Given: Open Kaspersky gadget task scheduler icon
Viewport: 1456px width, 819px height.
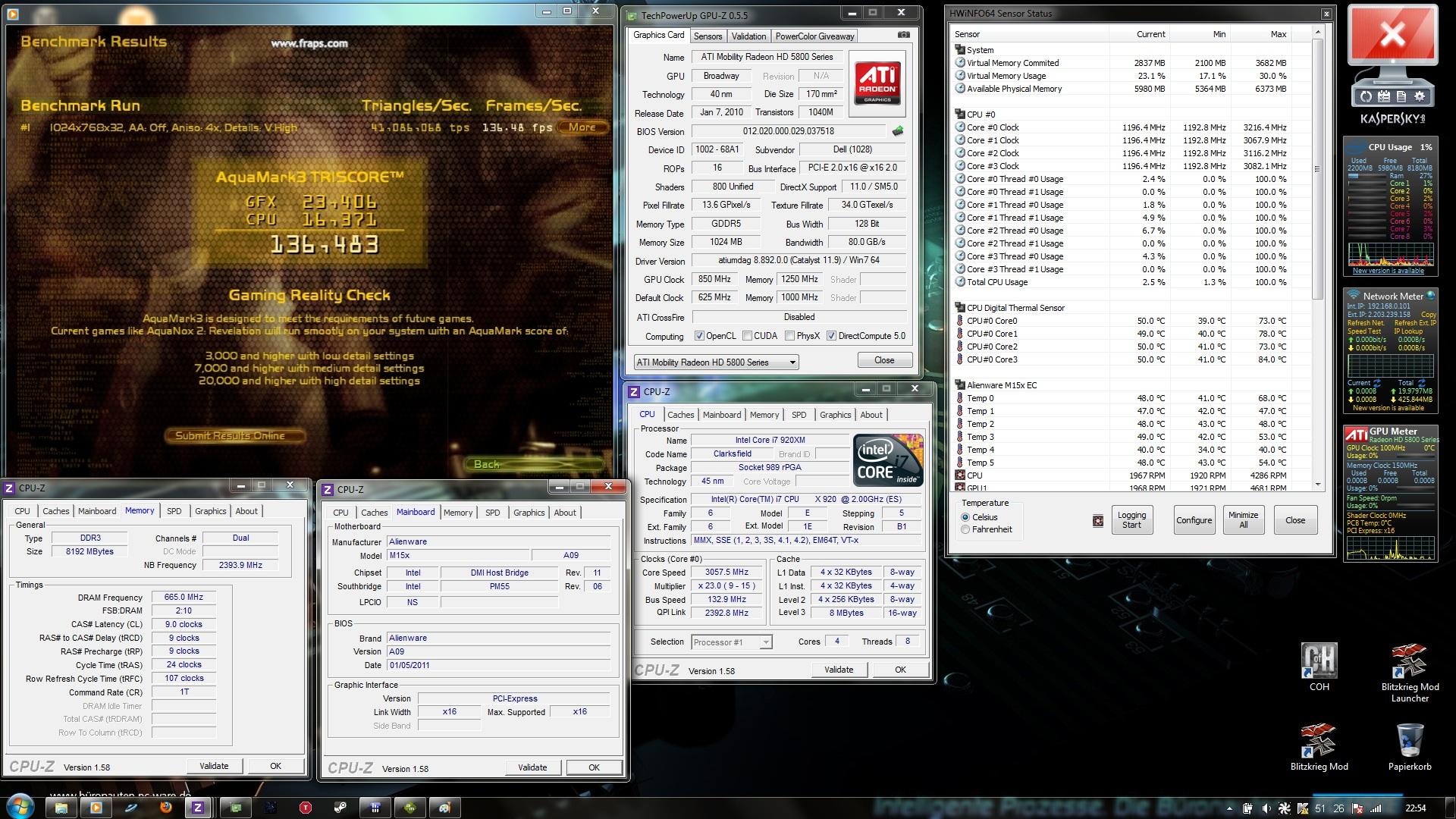Looking at the screenshot, I should (1384, 96).
